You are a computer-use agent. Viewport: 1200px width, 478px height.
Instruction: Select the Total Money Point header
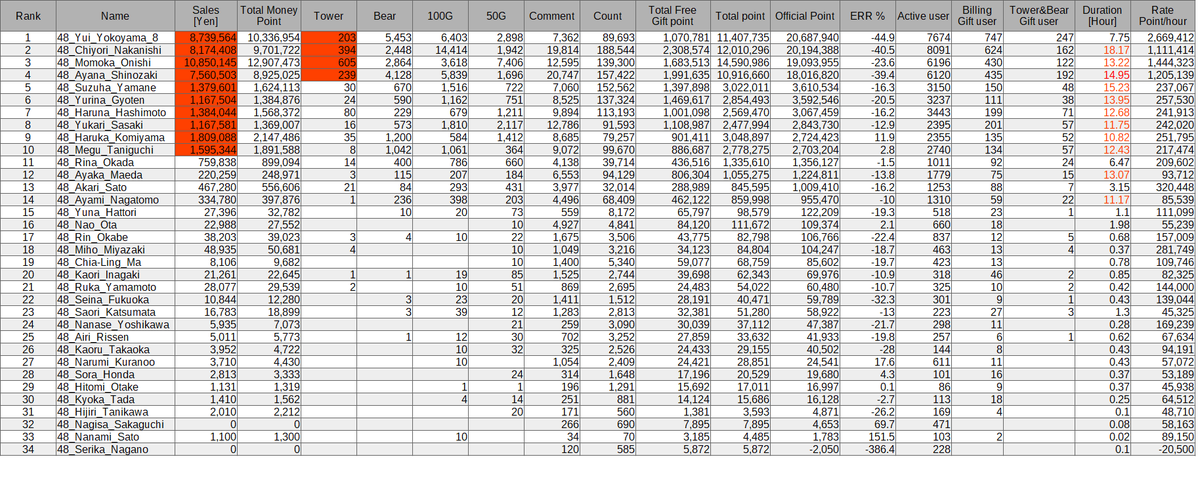tap(270, 17)
